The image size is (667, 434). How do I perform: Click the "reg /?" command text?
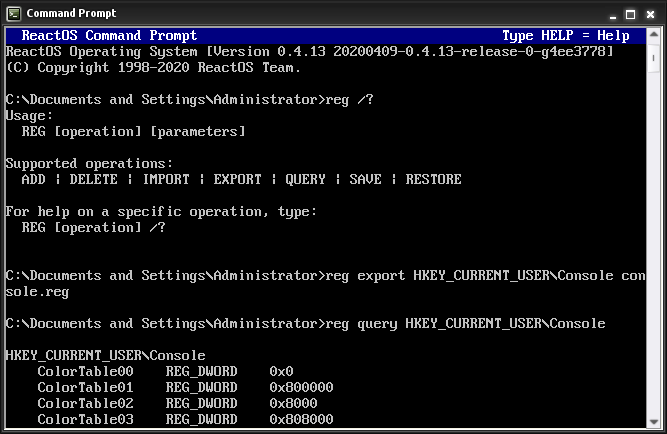coord(353,100)
